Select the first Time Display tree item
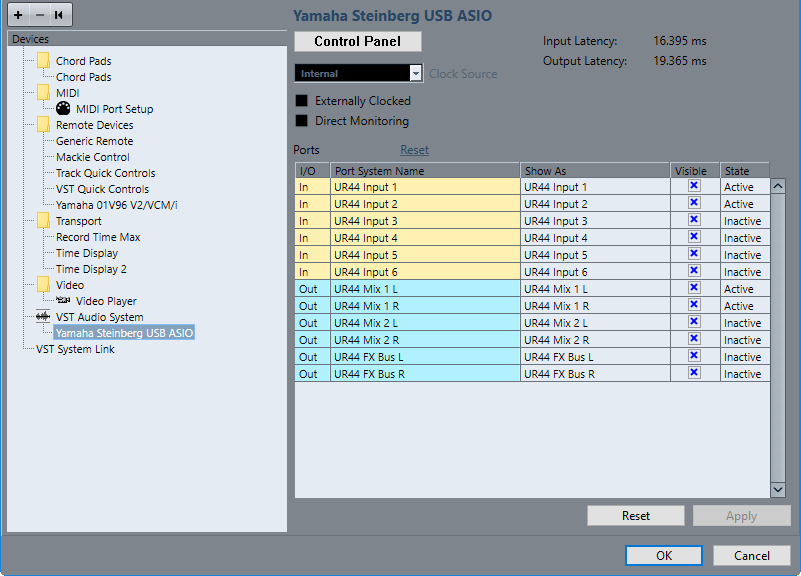Viewport: 801px width, 576px height. 87,253
